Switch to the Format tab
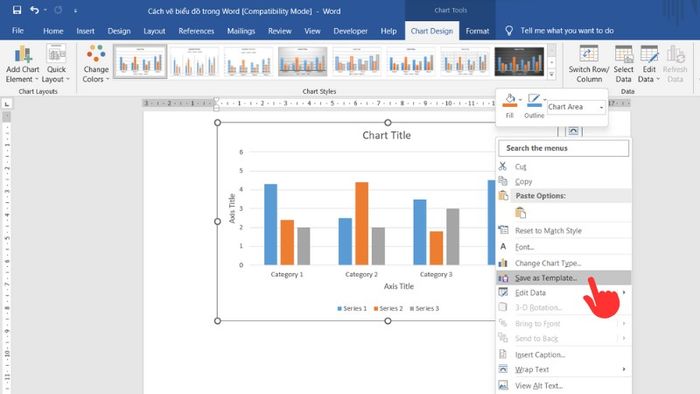 point(477,31)
